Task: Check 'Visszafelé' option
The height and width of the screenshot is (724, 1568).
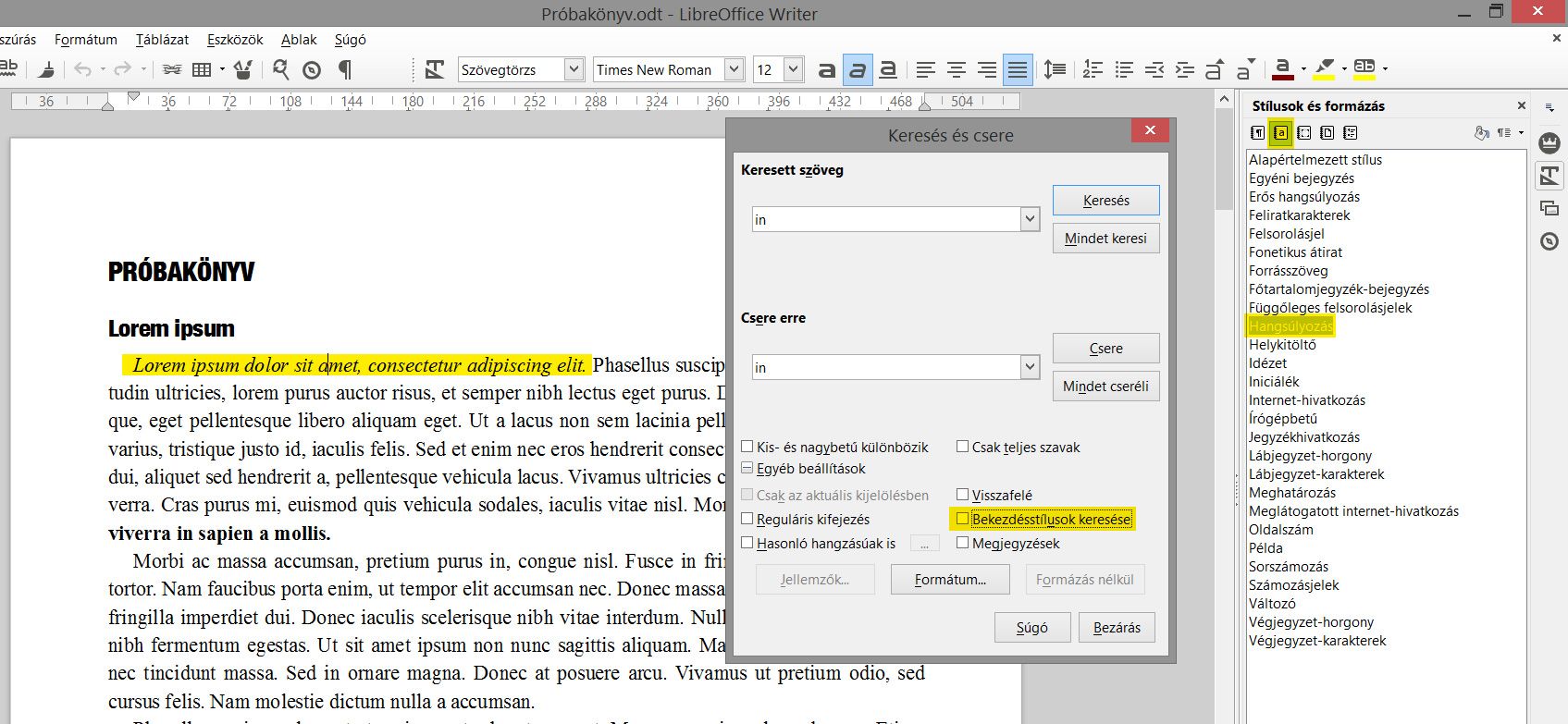Action: coord(962,495)
